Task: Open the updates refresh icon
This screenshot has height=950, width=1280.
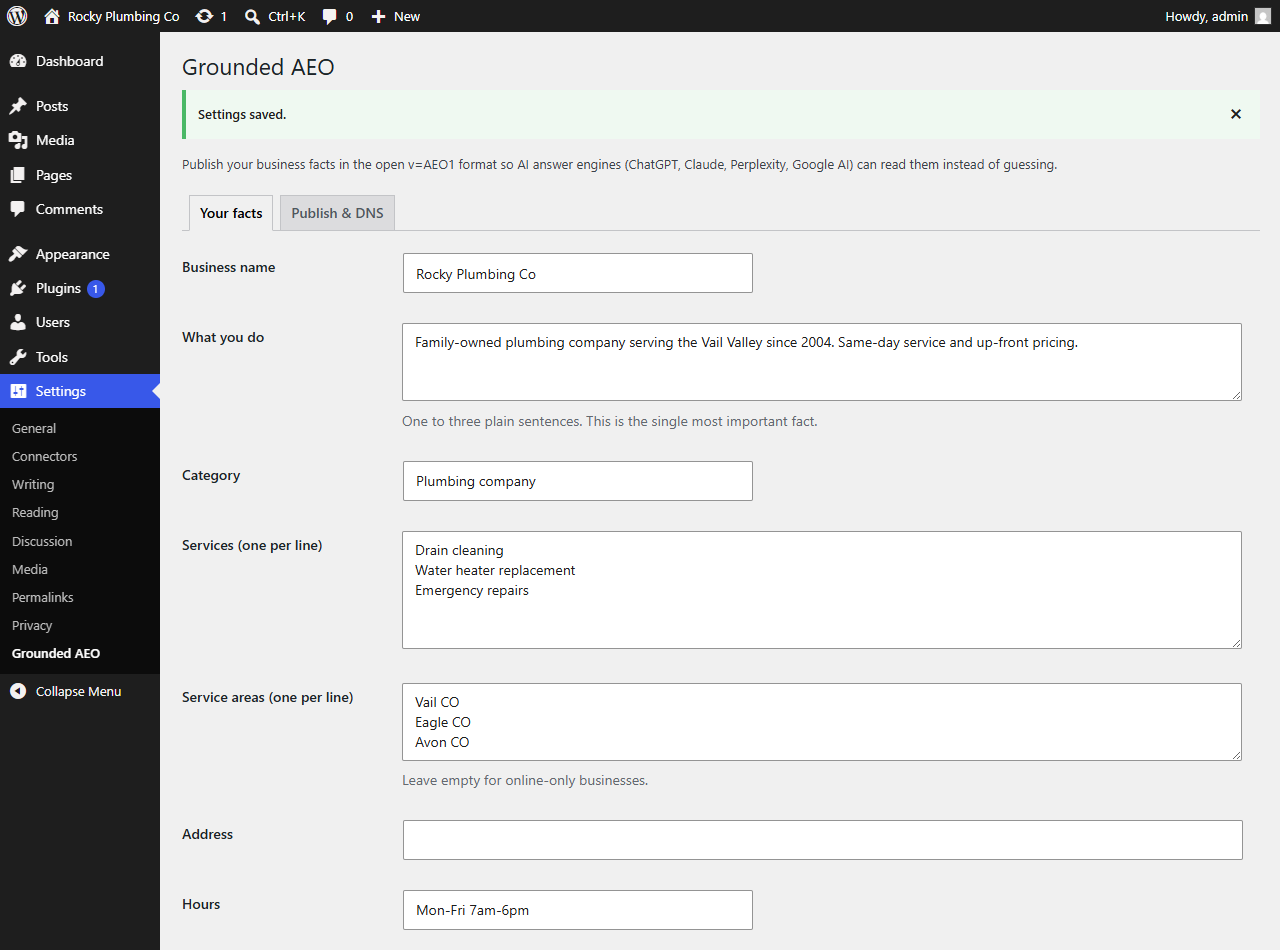Action: click(x=204, y=16)
